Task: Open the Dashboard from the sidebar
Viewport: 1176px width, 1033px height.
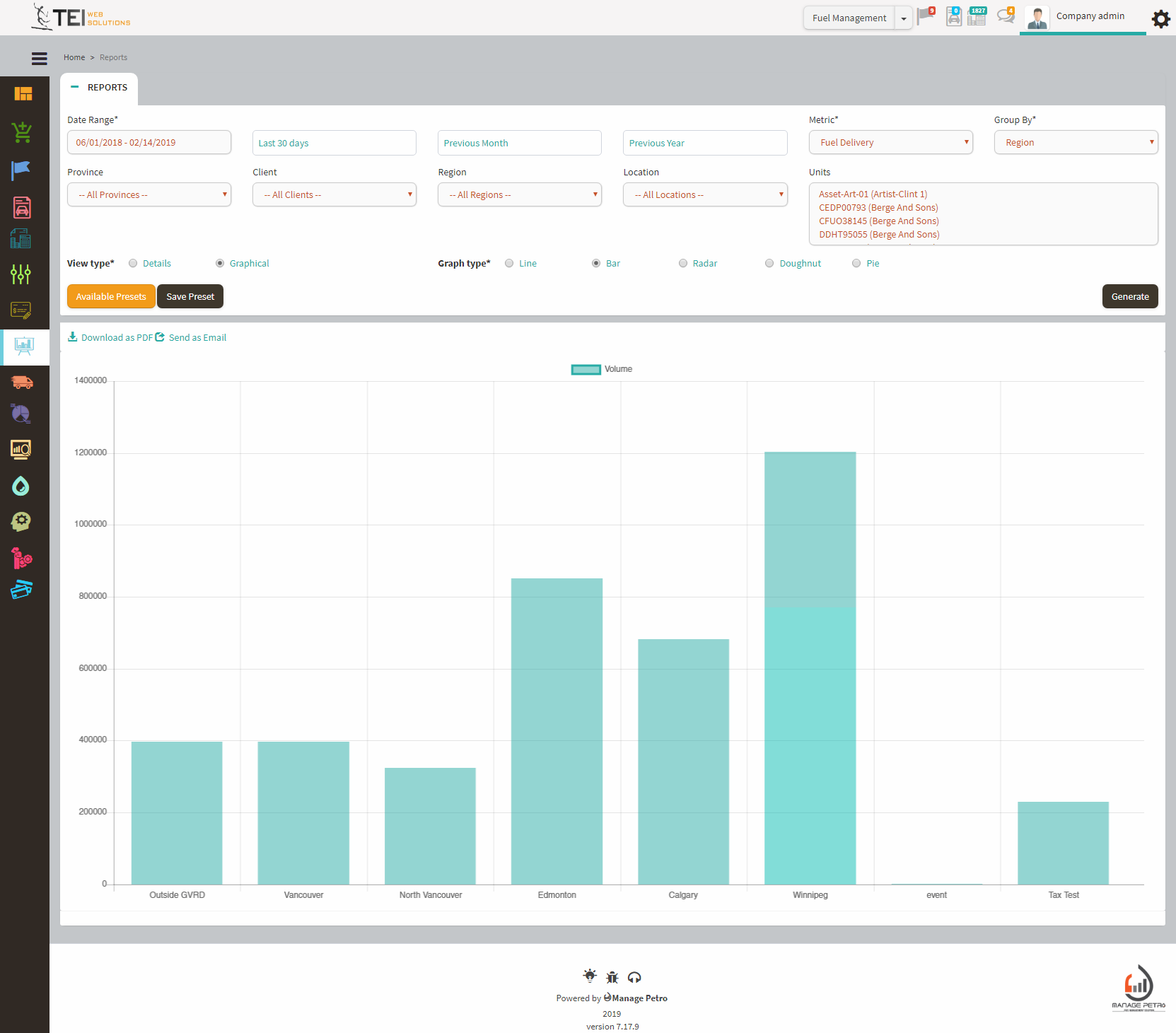Action: [23, 93]
